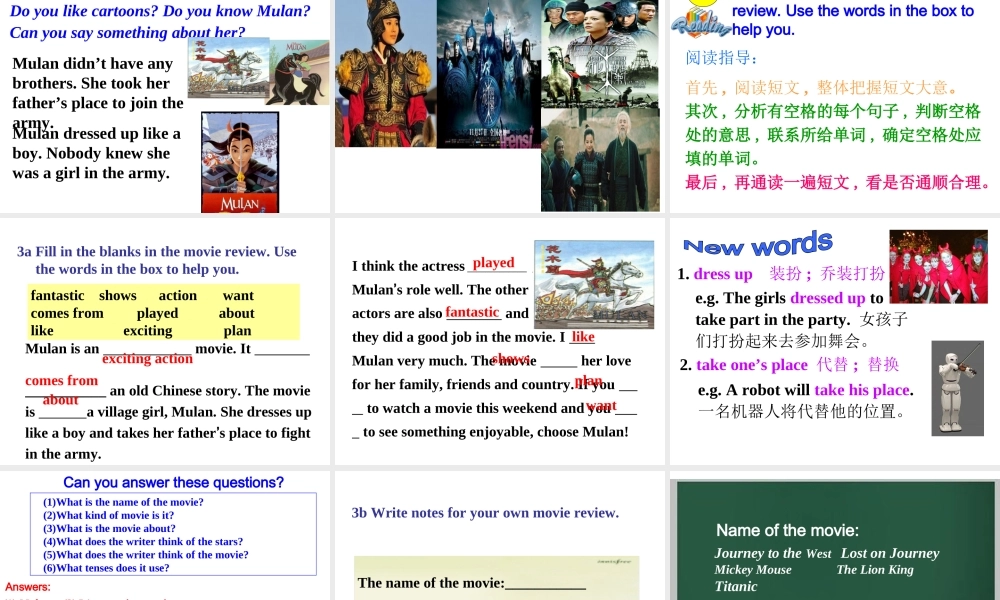Select 'plan' in the yellow word box
The image size is (1000, 600).
coord(237,330)
